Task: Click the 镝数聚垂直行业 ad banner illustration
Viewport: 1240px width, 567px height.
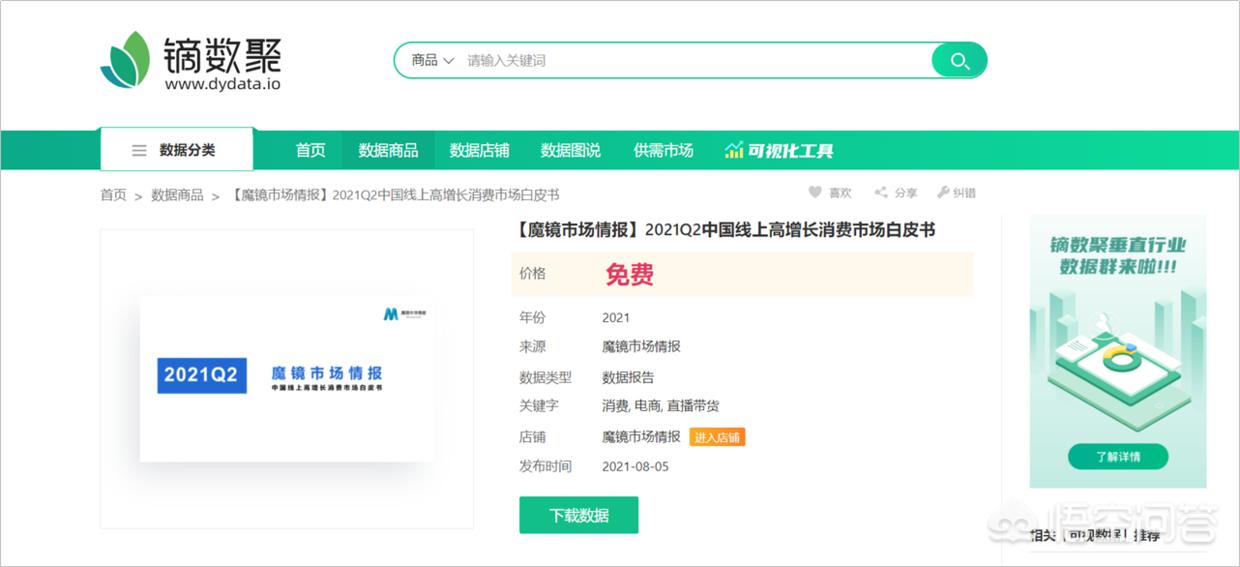Action: [x=1117, y=351]
